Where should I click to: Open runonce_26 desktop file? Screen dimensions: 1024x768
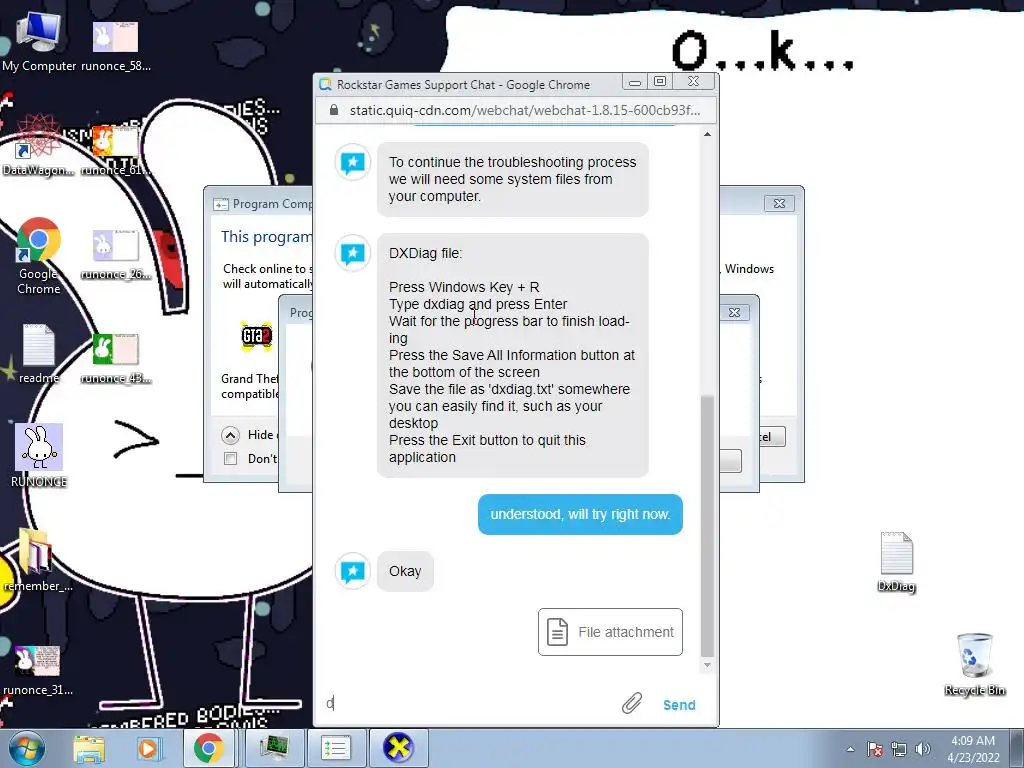(x=116, y=253)
